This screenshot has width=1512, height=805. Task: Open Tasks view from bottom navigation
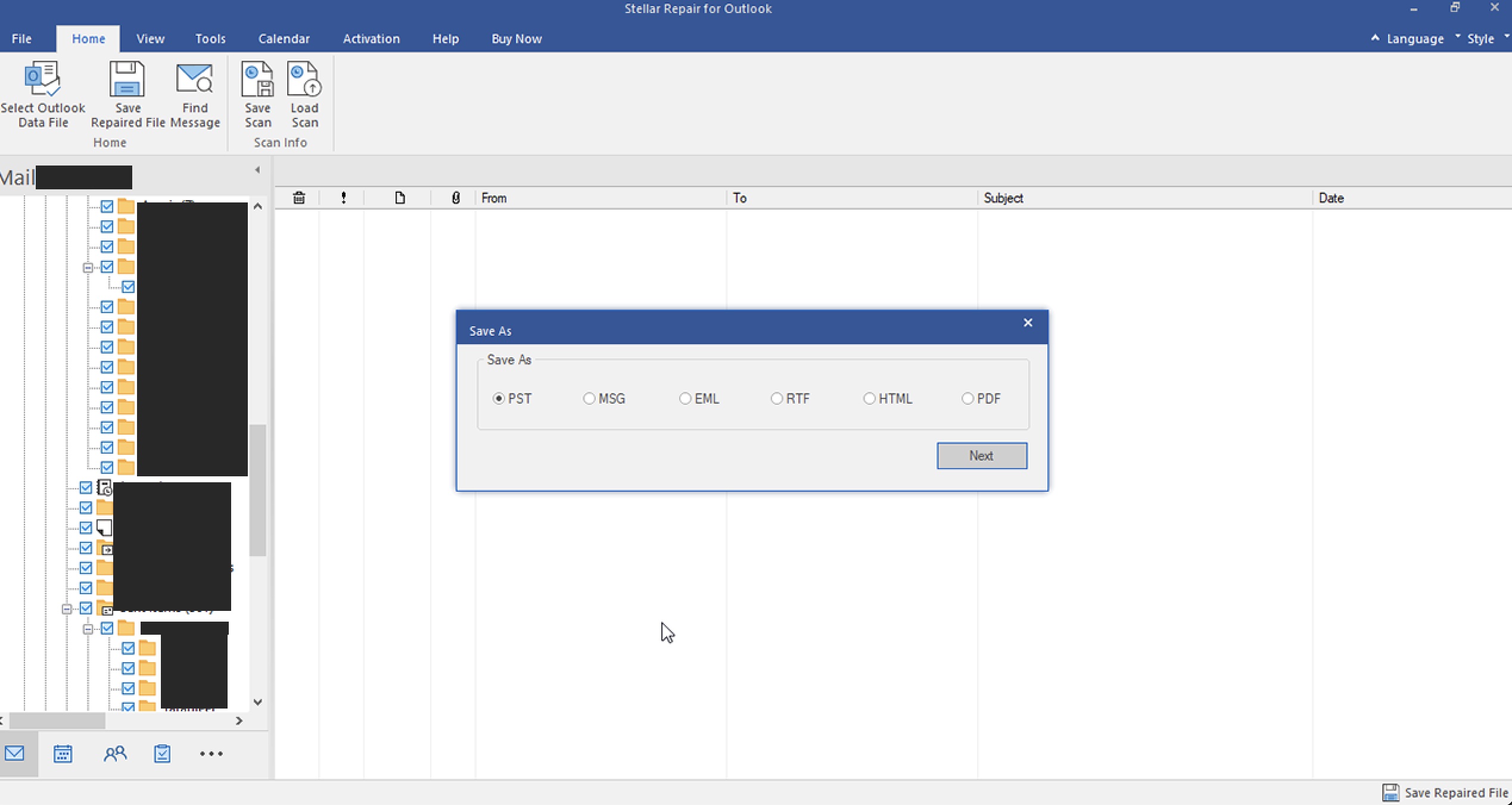[x=162, y=754]
